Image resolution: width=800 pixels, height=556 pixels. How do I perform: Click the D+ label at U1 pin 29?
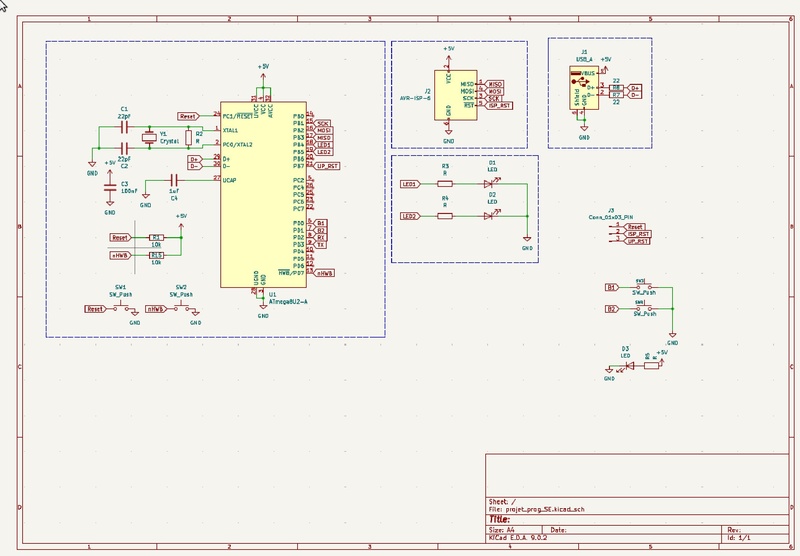point(195,159)
